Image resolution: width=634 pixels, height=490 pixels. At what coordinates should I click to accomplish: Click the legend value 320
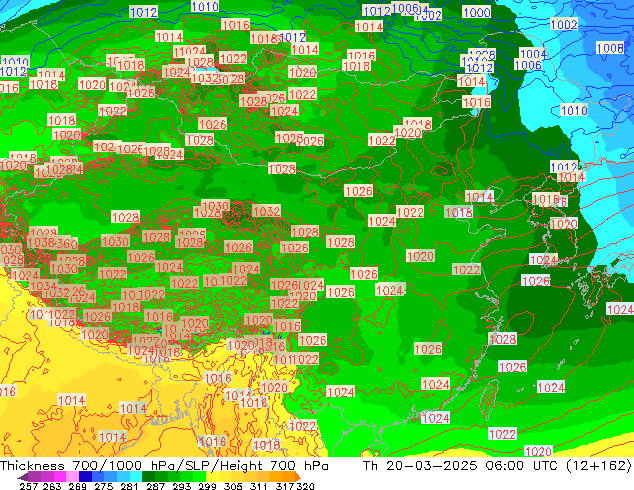305,486
